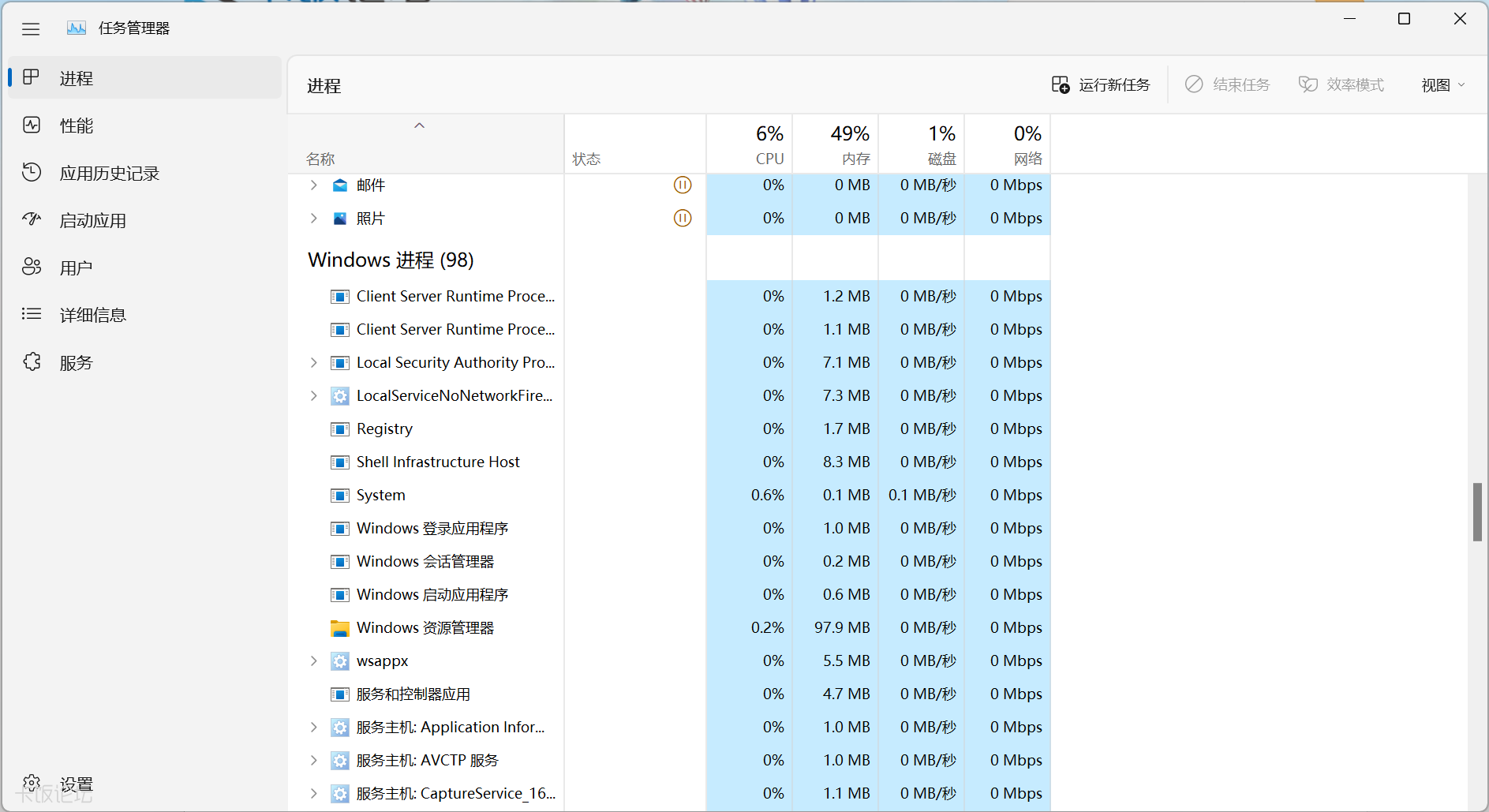Image resolution: width=1489 pixels, height=812 pixels.
Task: Click the process list vertical scrollbar thumb
Action: coord(1477,511)
